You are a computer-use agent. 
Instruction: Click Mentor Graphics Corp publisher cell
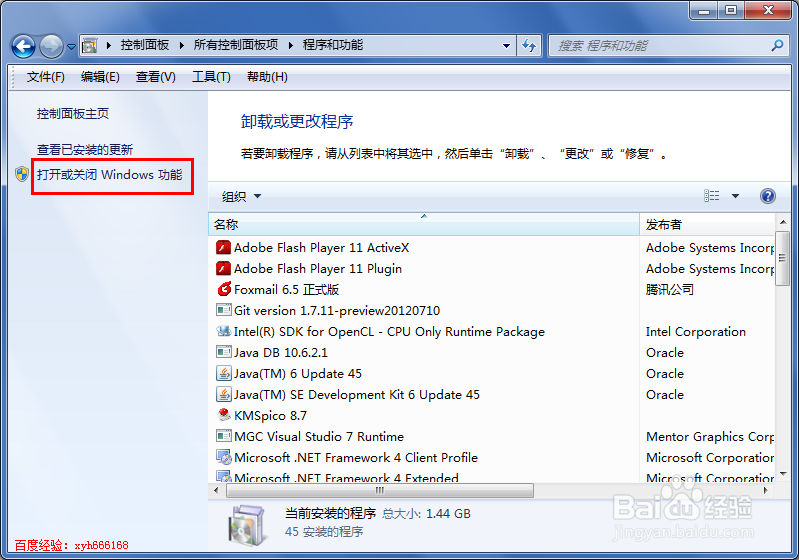point(710,436)
